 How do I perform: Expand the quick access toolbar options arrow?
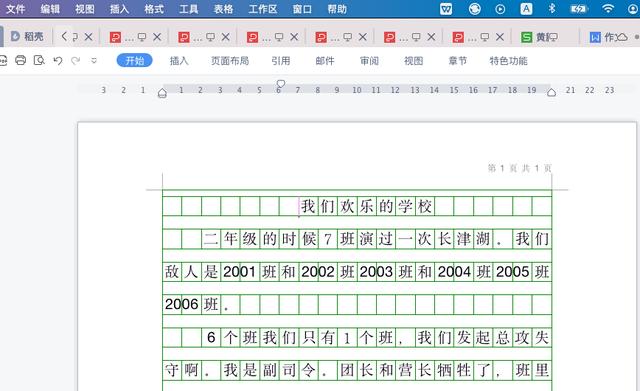click(94, 60)
